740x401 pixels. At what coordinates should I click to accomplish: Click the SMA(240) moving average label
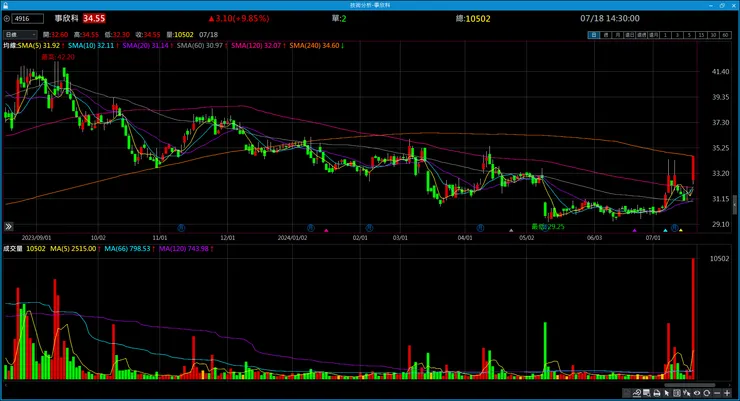point(315,46)
